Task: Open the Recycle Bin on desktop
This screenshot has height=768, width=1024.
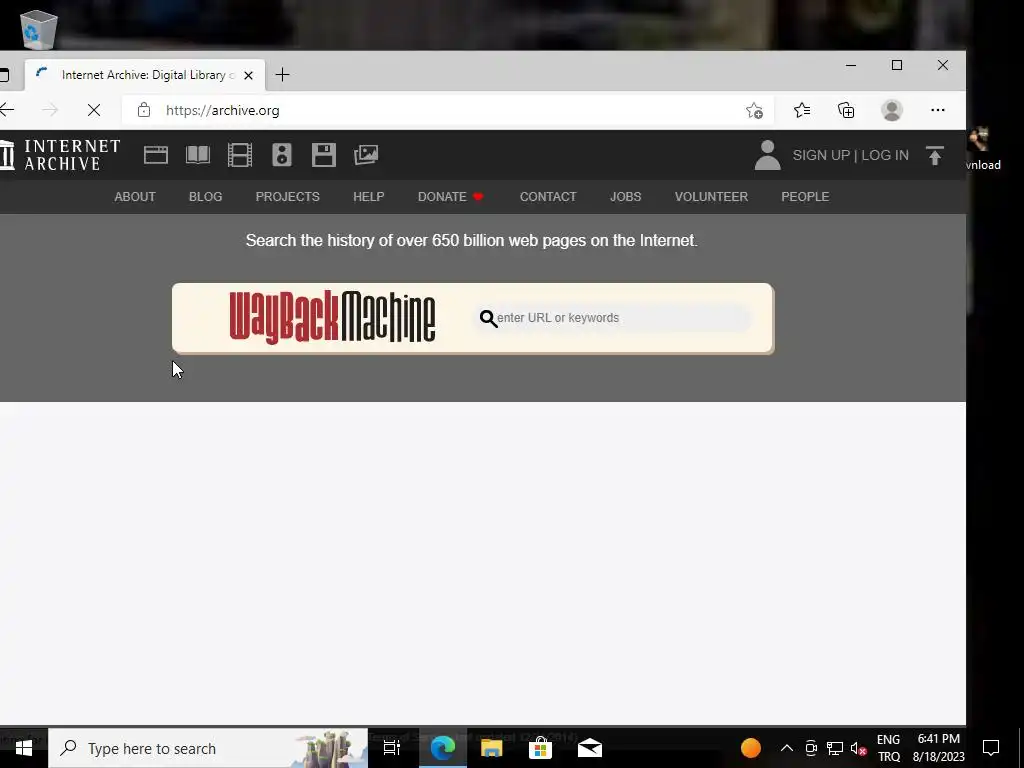Action: coord(39,29)
